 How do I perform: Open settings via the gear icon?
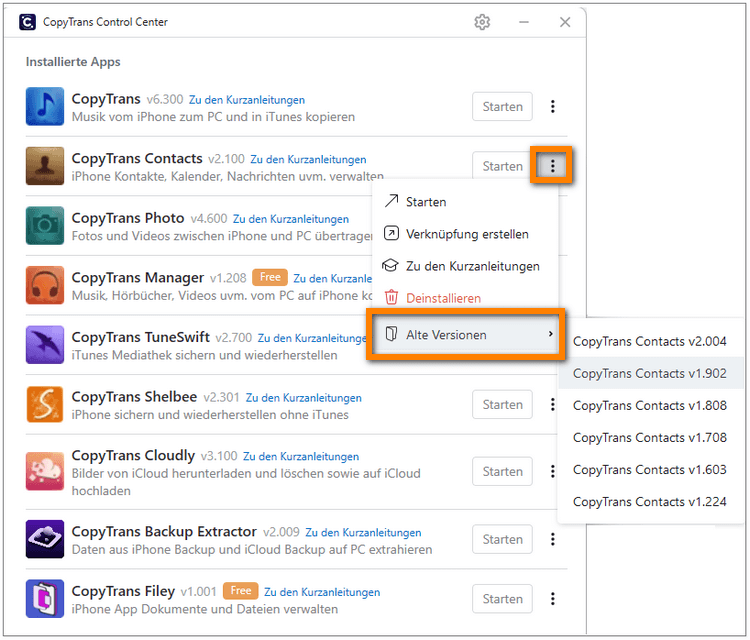click(x=482, y=22)
